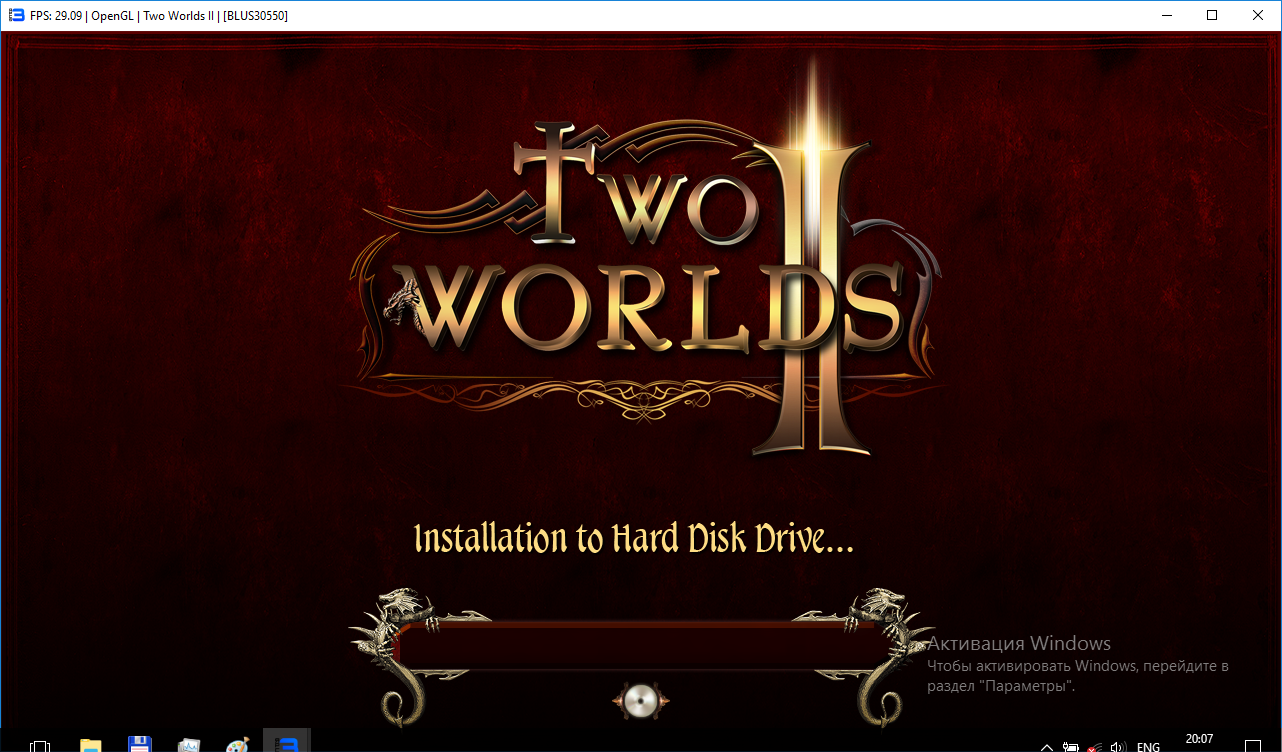
Task: Minimize the Two Worlds II window
Action: (1166, 15)
